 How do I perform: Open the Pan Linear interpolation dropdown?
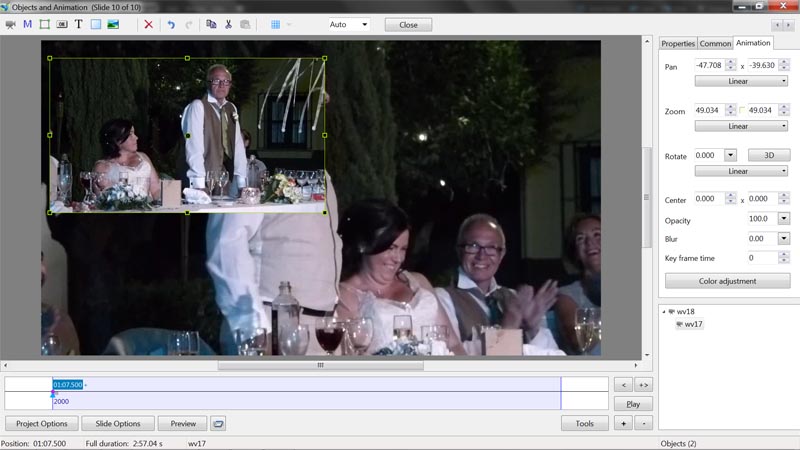(727, 81)
